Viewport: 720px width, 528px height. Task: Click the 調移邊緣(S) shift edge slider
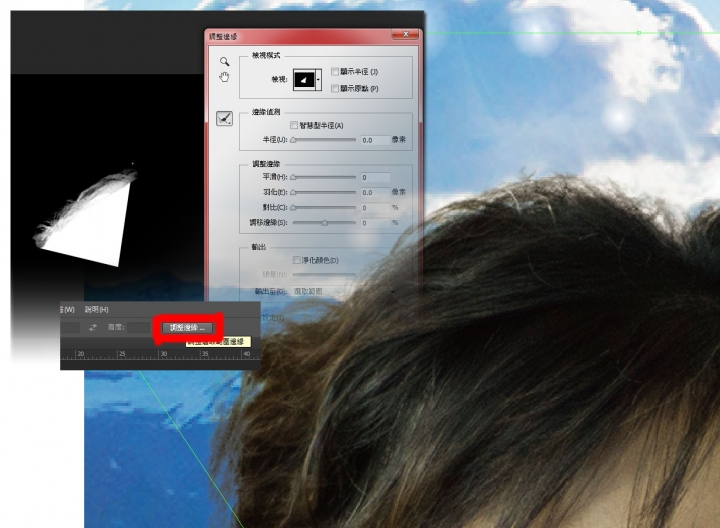pos(324,223)
